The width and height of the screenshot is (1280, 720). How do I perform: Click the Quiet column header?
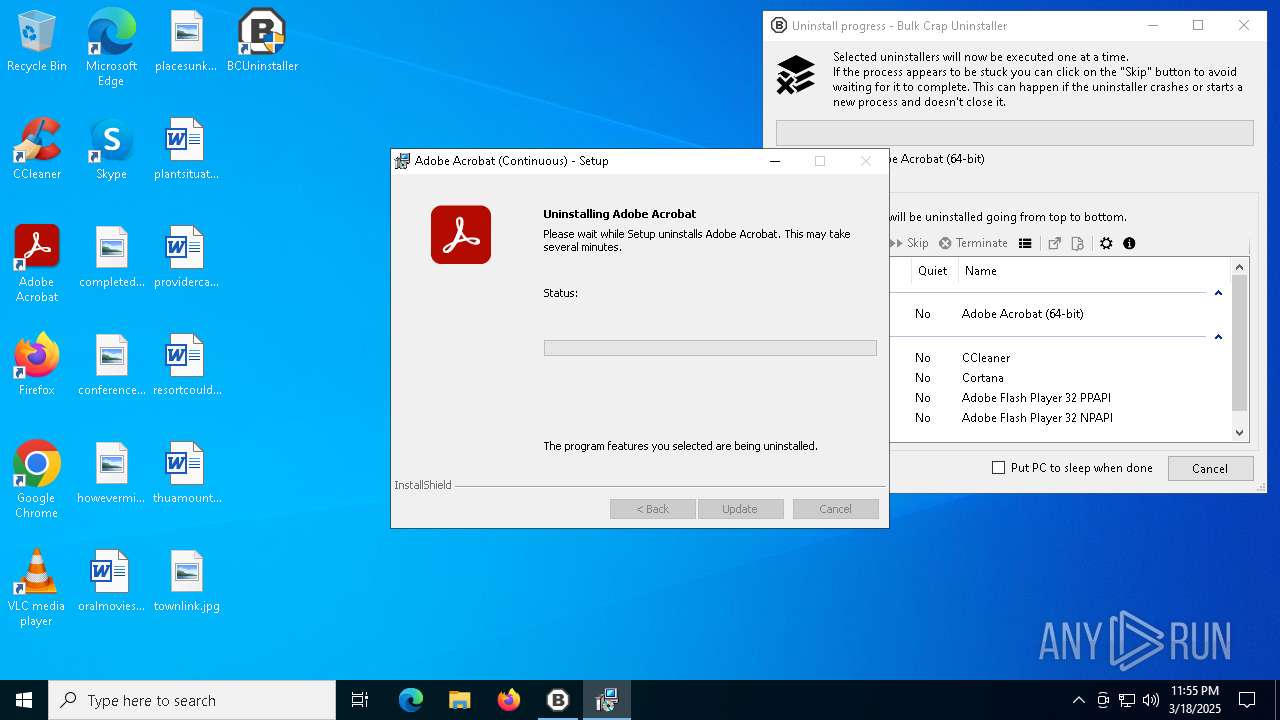pyautogui.click(x=932, y=271)
